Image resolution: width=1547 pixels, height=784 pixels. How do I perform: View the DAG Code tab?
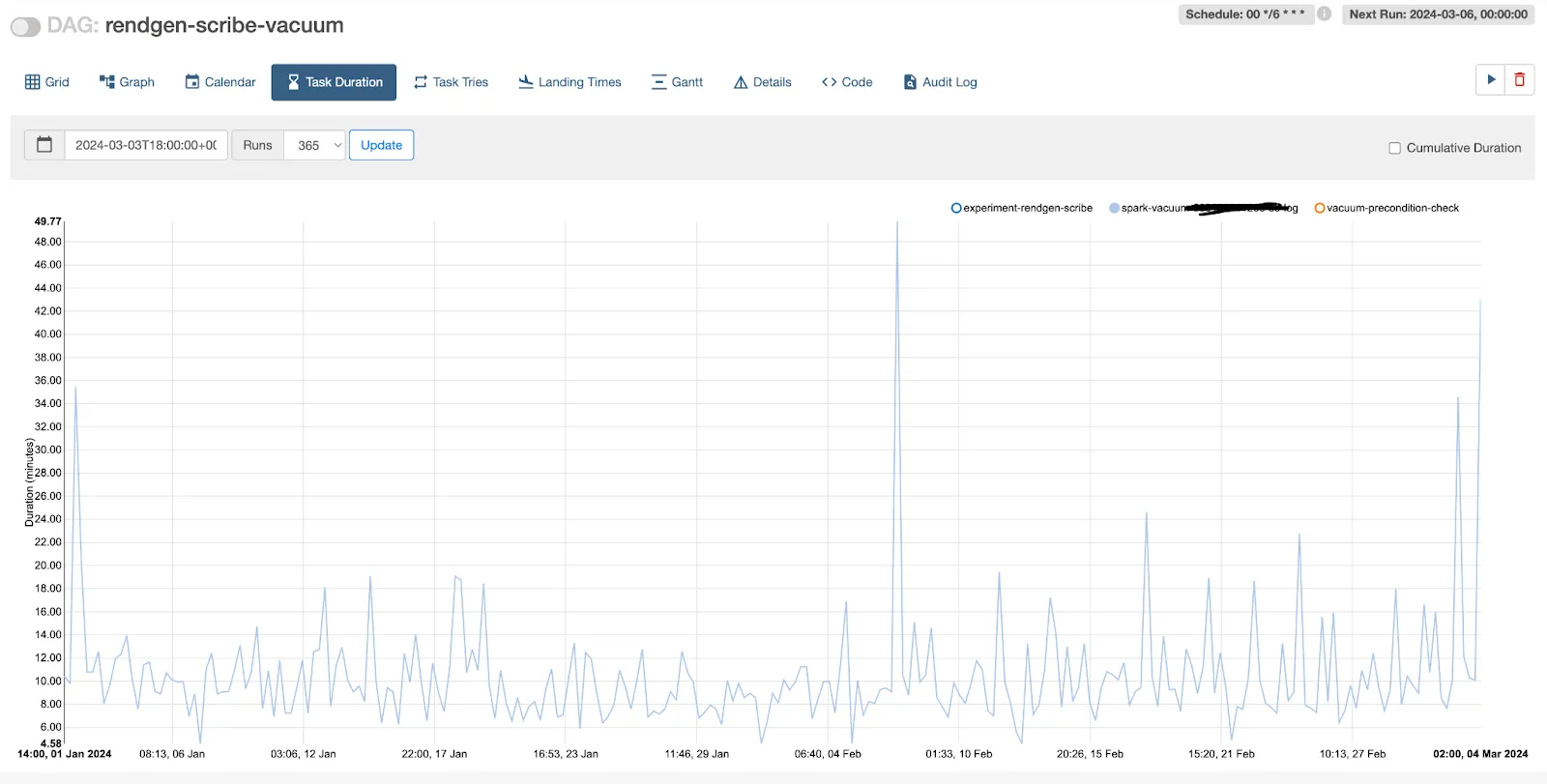(x=847, y=82)
